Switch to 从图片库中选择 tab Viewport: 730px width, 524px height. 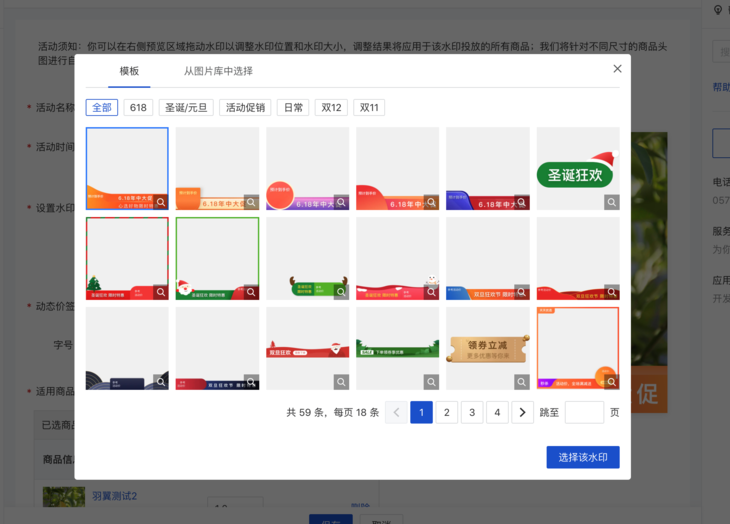pyautogui.click(x=218, y=71)
